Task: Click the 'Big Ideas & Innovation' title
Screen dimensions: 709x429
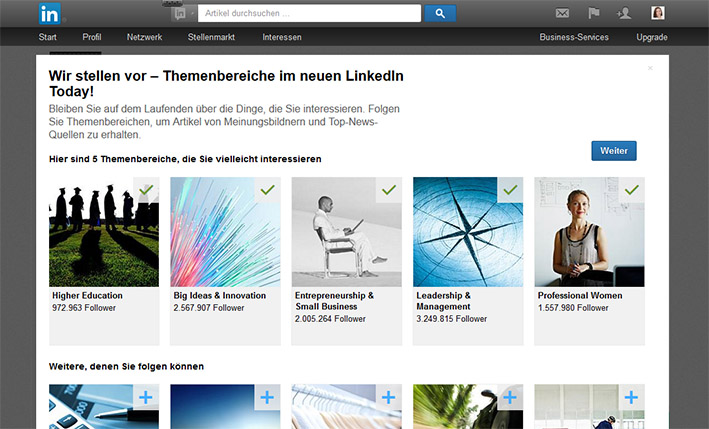Action: pos(220,296)
